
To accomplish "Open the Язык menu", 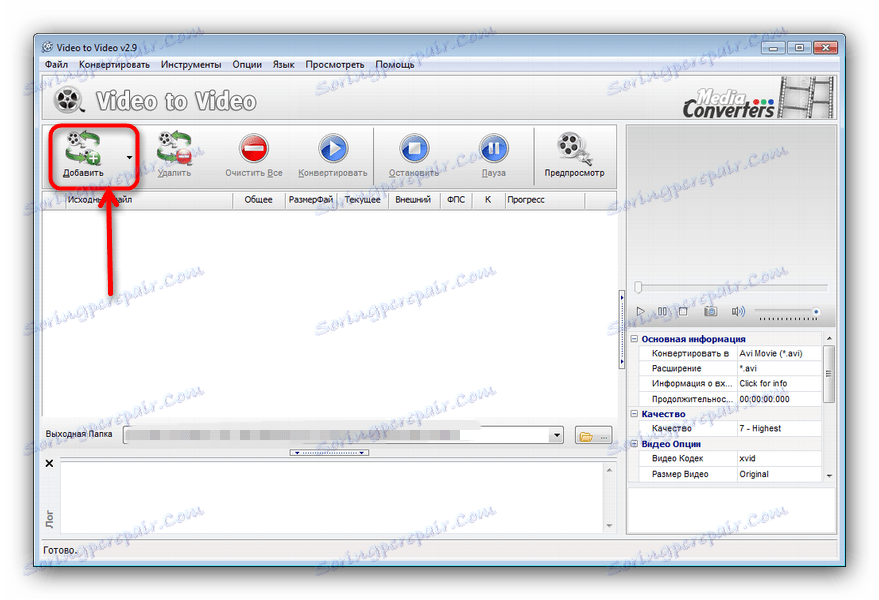I will [x=283, y=64].
